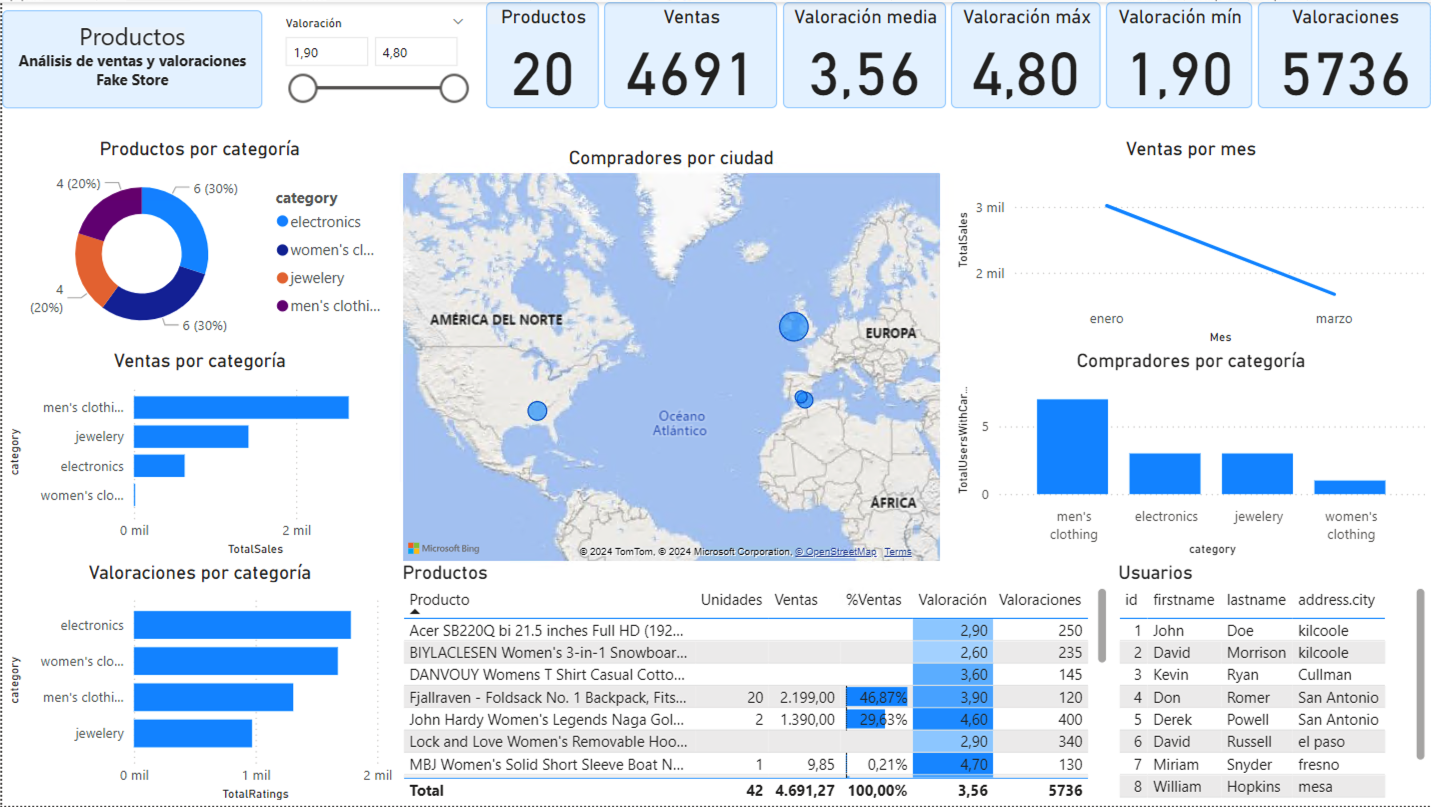This screenshot has height=807, width=1431.
Task: Sort Usuarios by firstname header
Action: click(x=1183, y=600)
